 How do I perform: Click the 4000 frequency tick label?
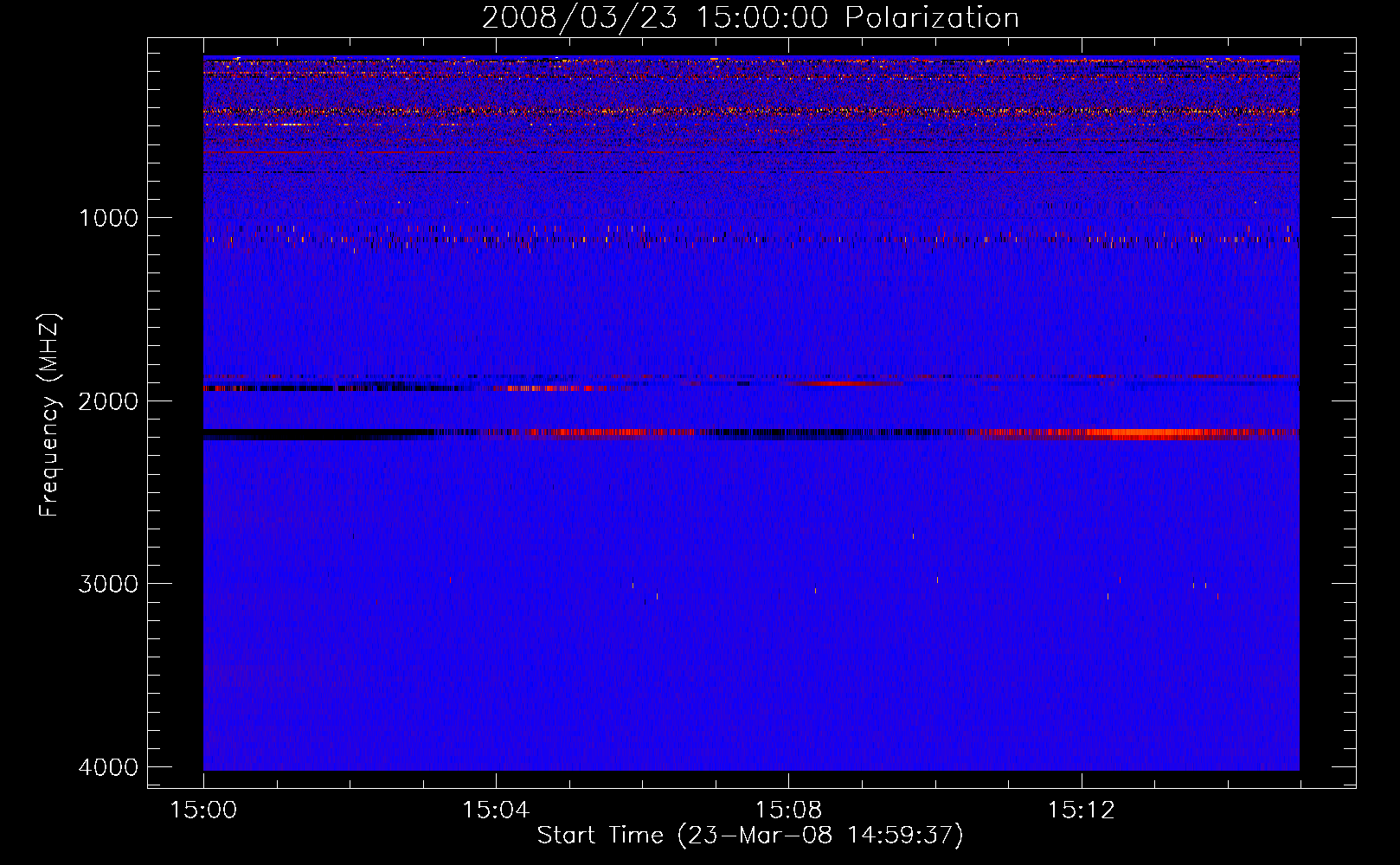point(108,766)
